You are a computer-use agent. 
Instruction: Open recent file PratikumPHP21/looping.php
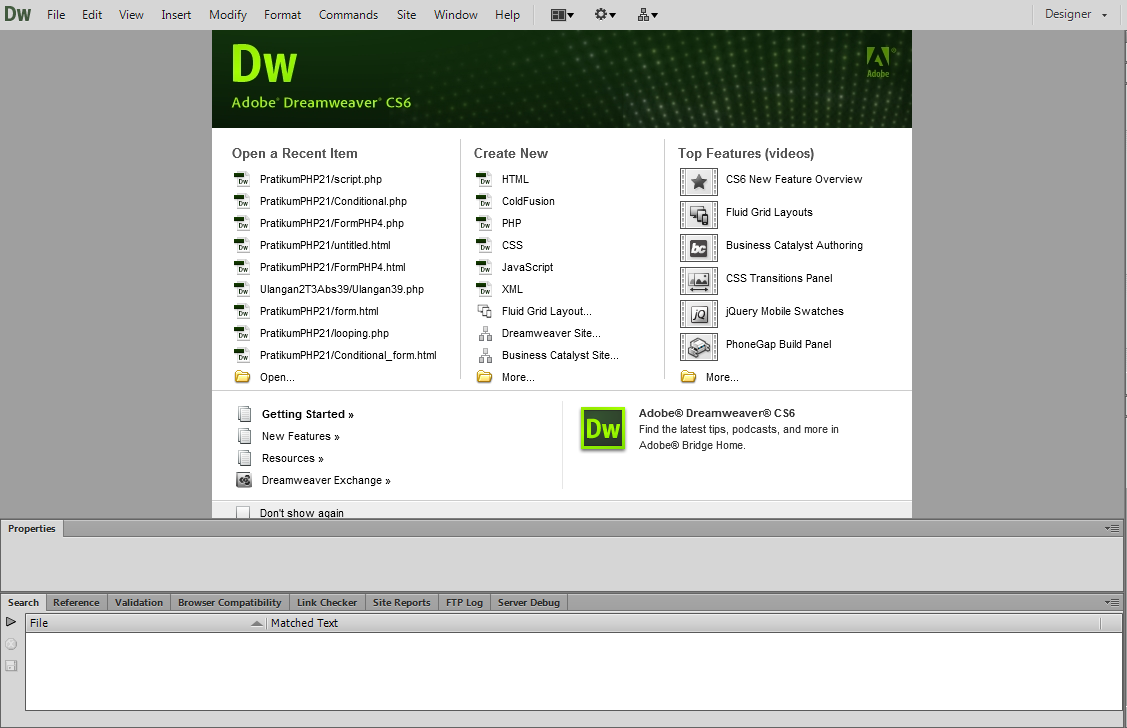coord(324,333)
